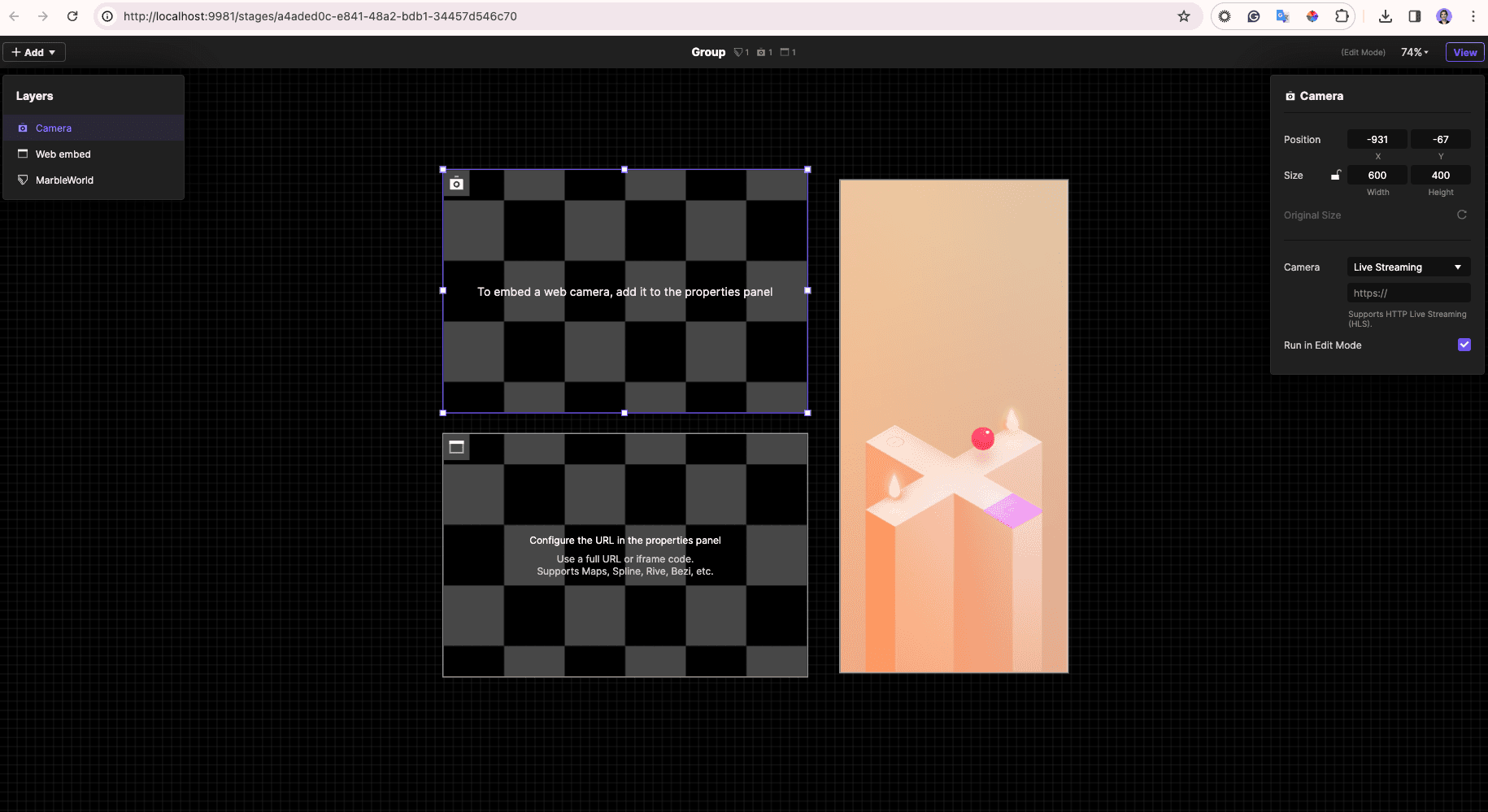
Task: Open Chrome's Downloads icon in the toolbar
Action: tap(1384, 16)
